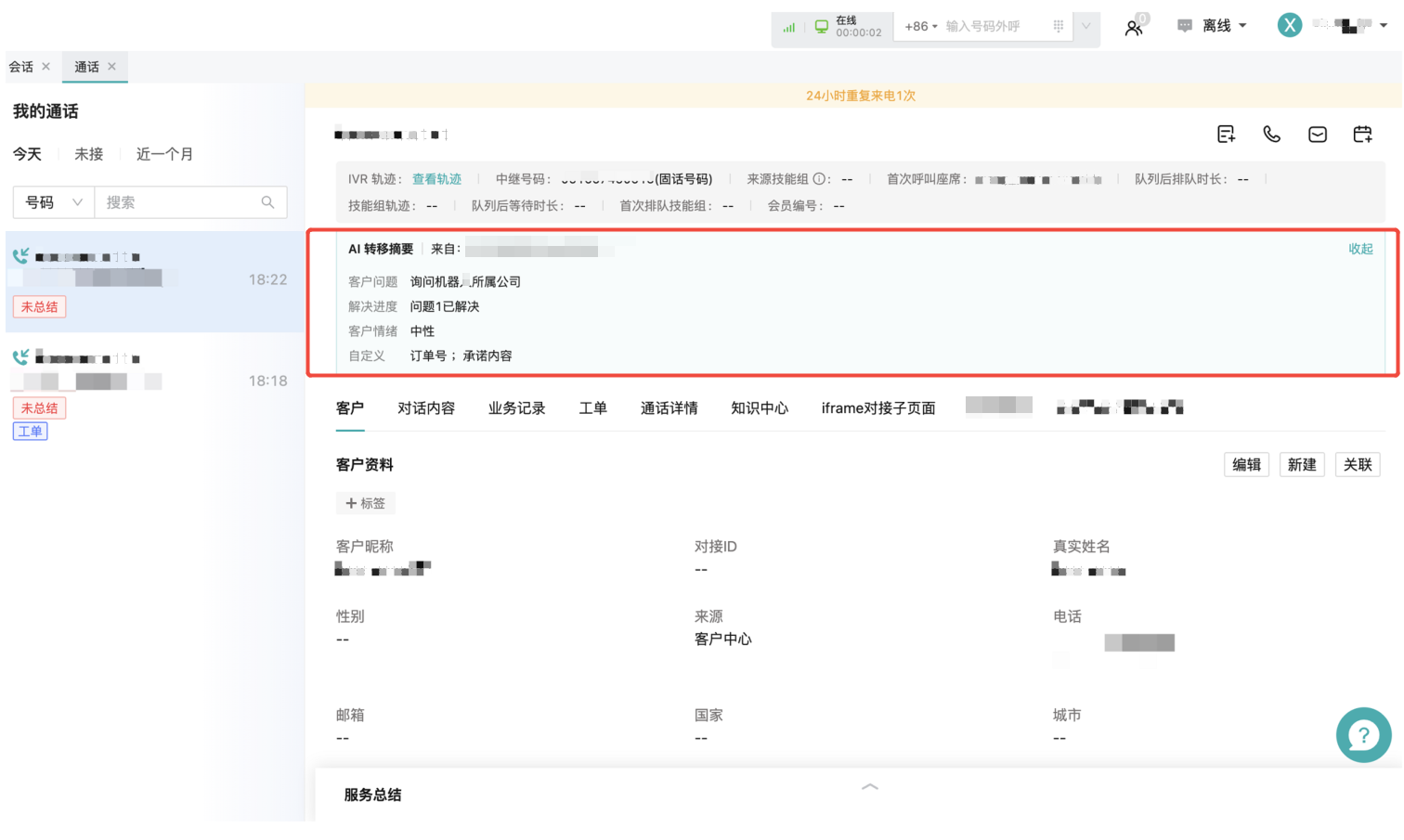Click the search magnifier icon

267,202
